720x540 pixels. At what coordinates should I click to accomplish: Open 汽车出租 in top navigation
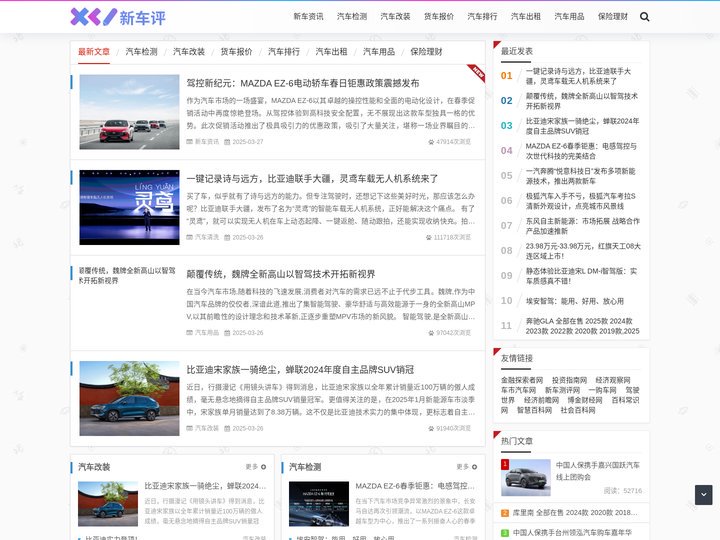(x=526, y=17)
